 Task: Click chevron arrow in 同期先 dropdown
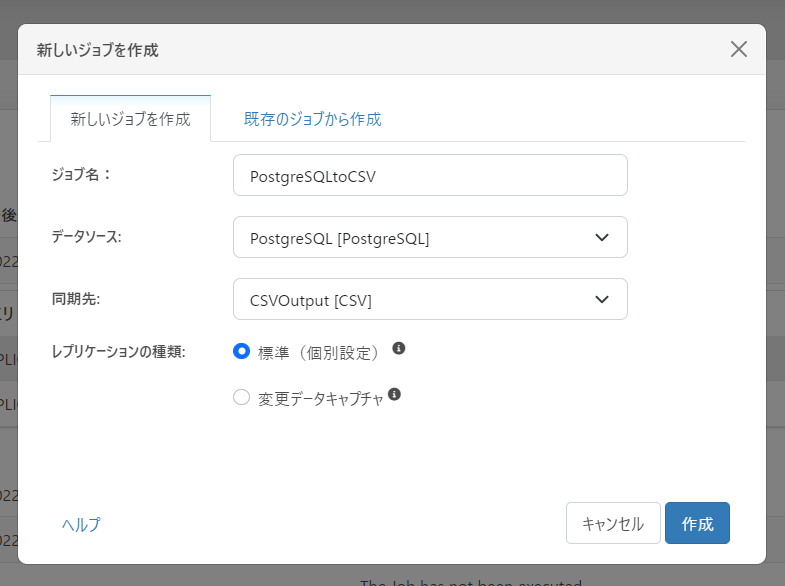coord(602,299)
